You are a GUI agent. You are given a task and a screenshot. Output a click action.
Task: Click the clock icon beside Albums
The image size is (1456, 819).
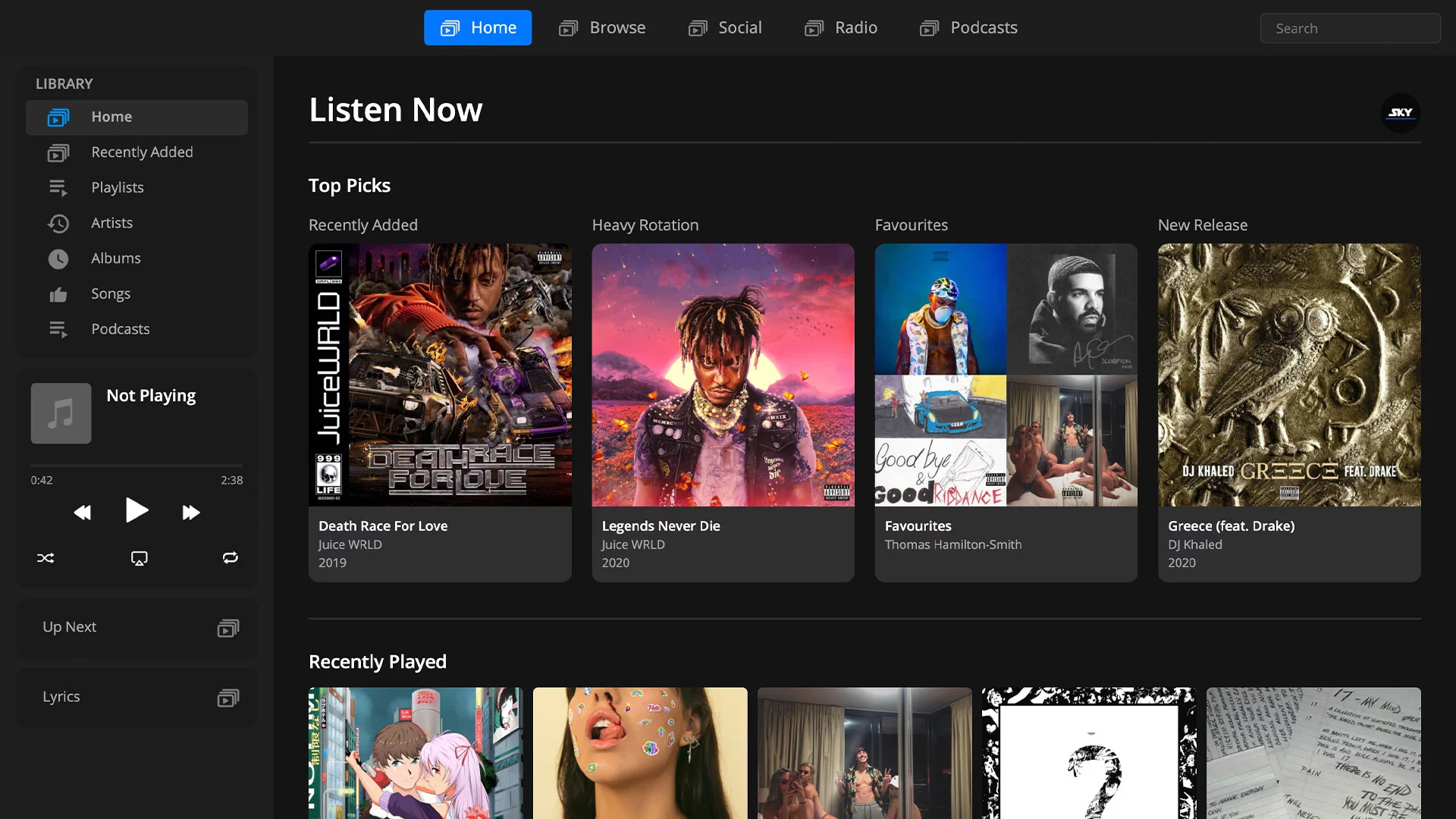pos(58,259)
